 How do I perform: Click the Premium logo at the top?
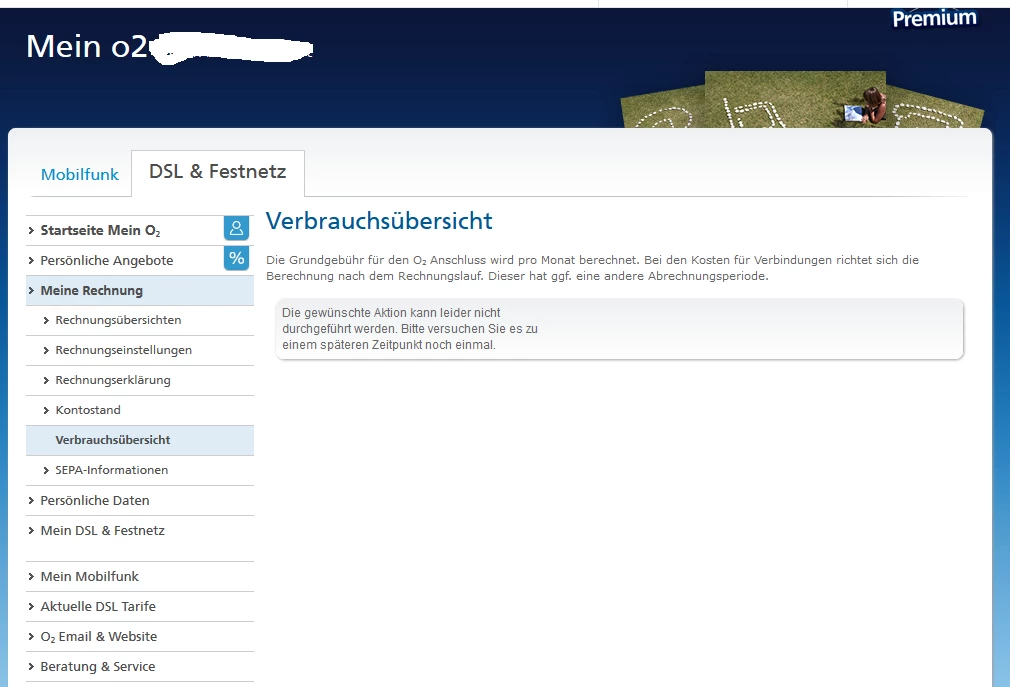point(934,18)
